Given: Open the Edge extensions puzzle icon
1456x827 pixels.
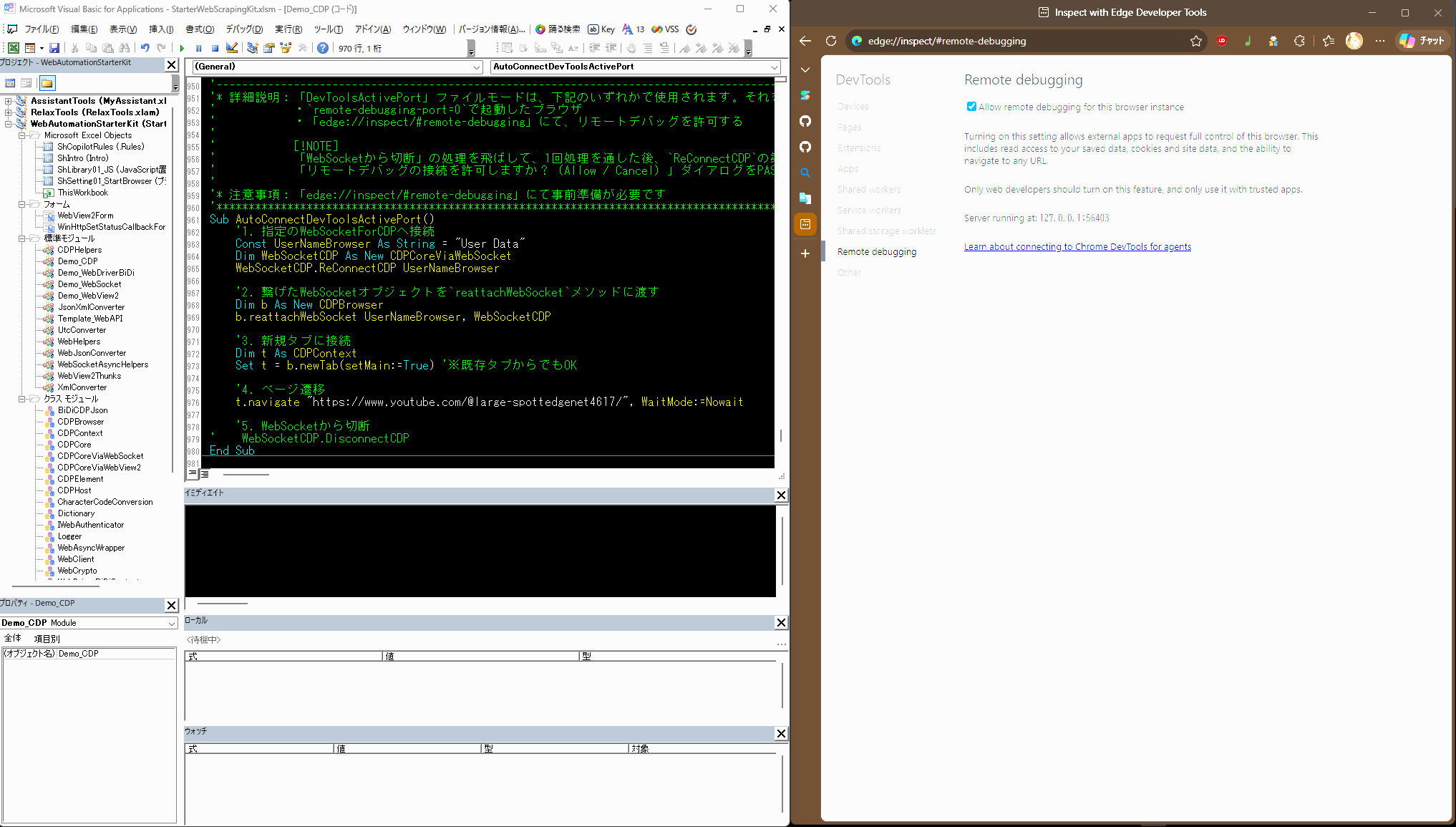Looking at the screenshot, I should point(1299,41).
